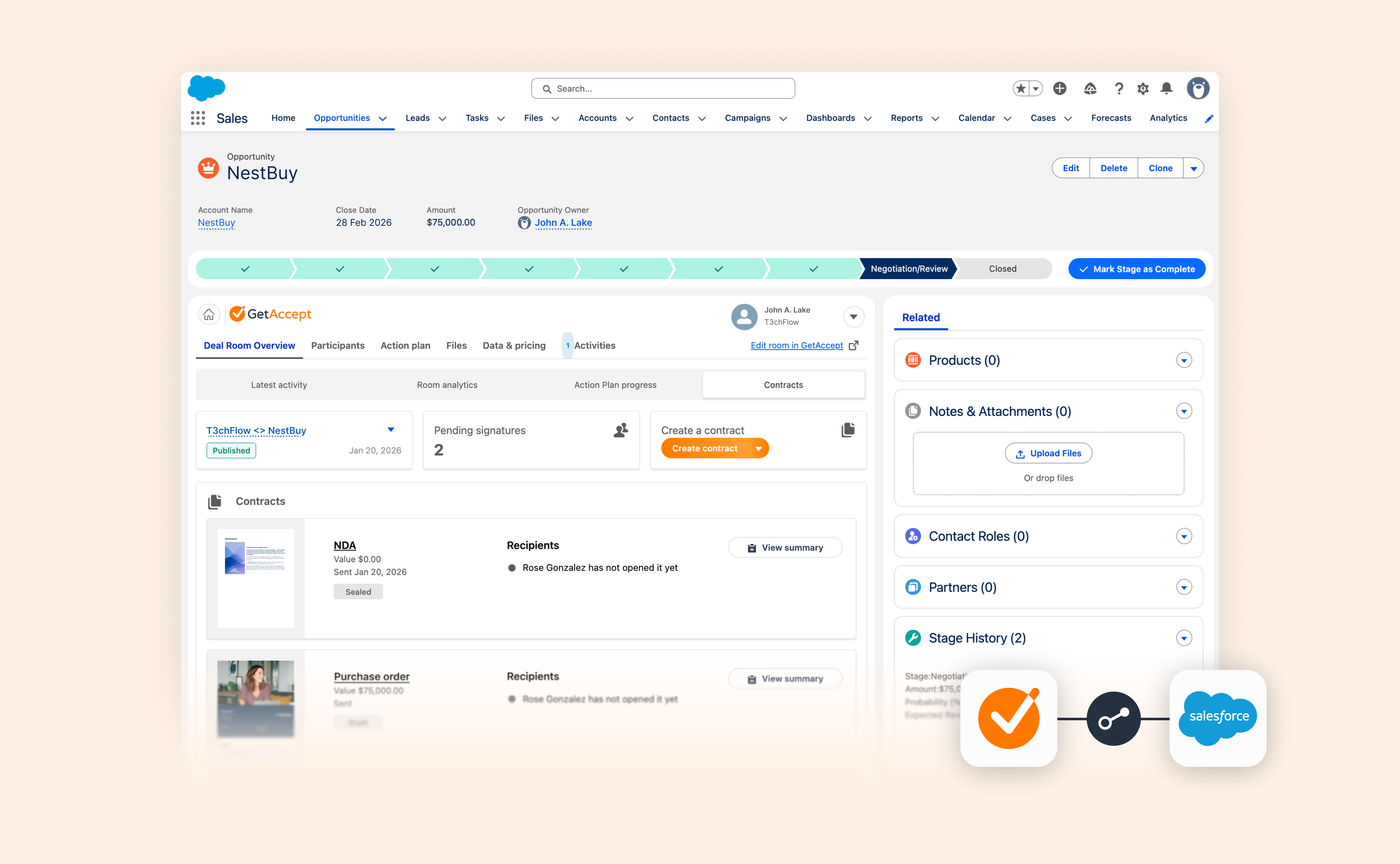Click the GetAccept home icon

209,314
